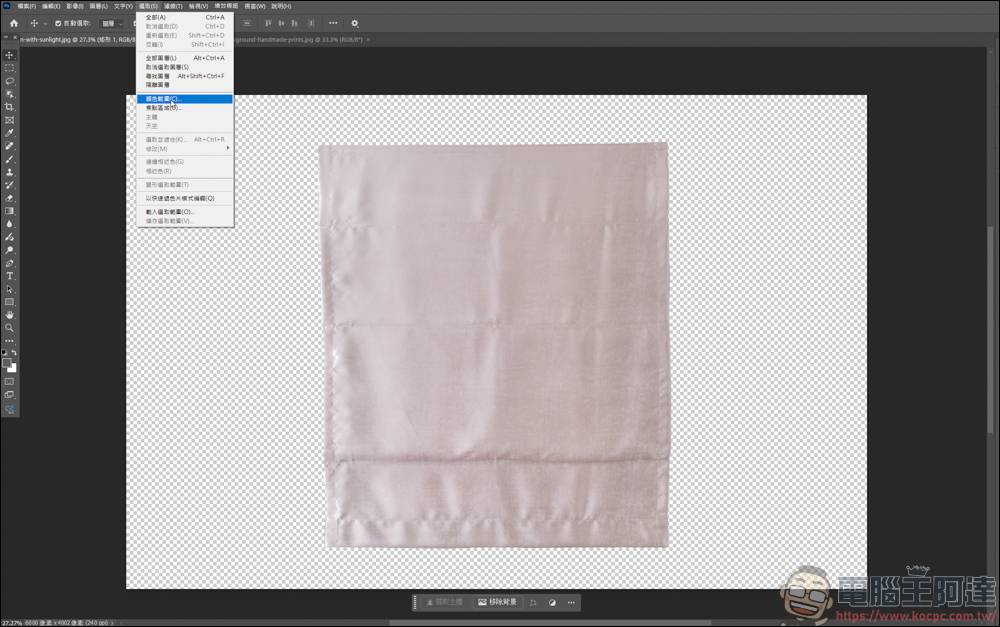Click the Home icon in the options bar
This screenshot has height=627, width=1000.
[x=13, y=23]
